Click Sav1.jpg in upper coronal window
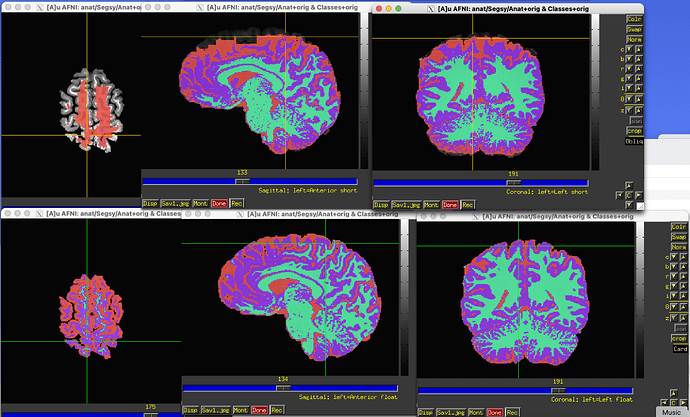This screenshot has width=690, height=417. pyautogui.click(x=406, y=205)
